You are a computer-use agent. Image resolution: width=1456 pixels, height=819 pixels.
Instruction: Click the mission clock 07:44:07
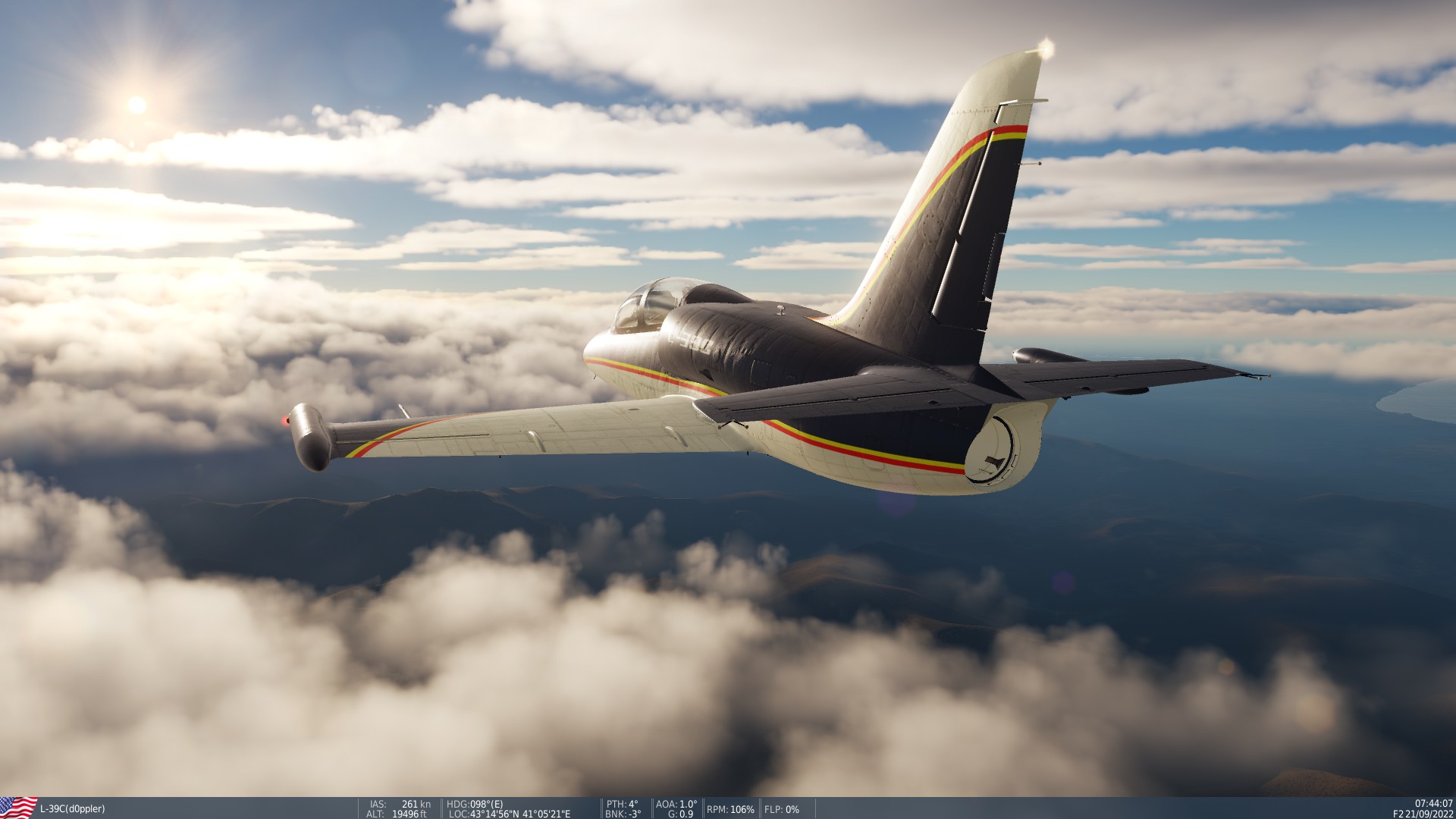(x=1433, y=803)
